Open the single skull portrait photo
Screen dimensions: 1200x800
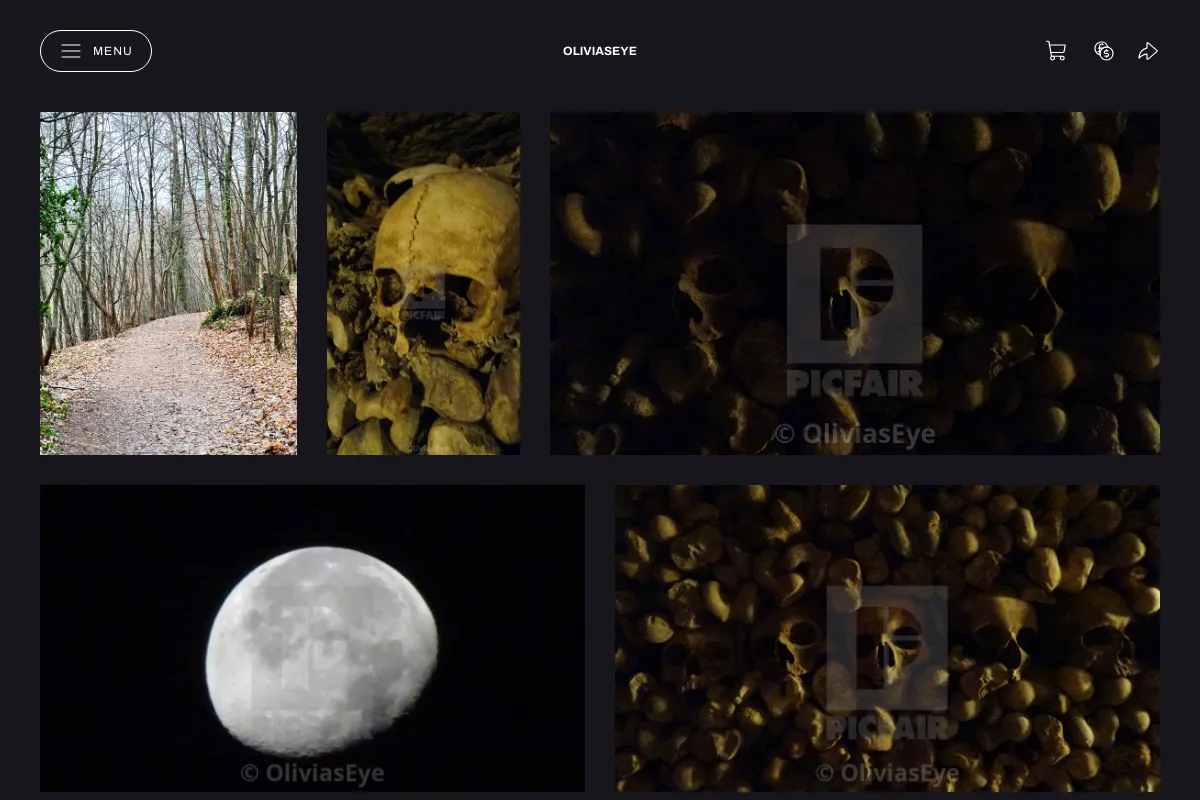(423, 283)
